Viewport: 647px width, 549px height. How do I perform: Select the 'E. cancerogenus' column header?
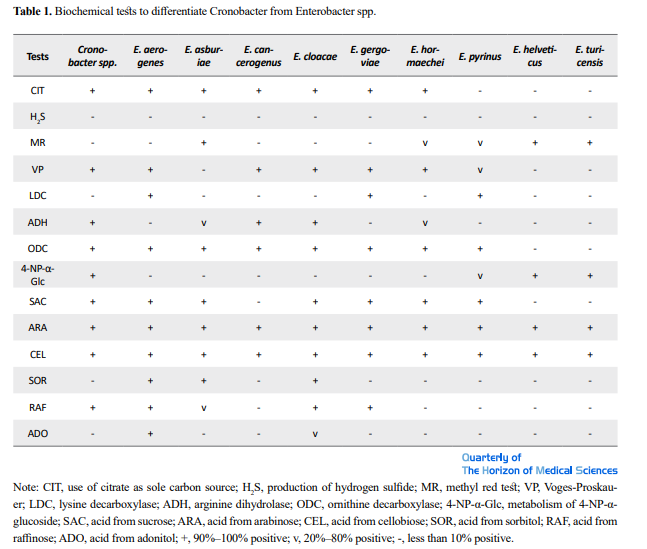(258, 56)
